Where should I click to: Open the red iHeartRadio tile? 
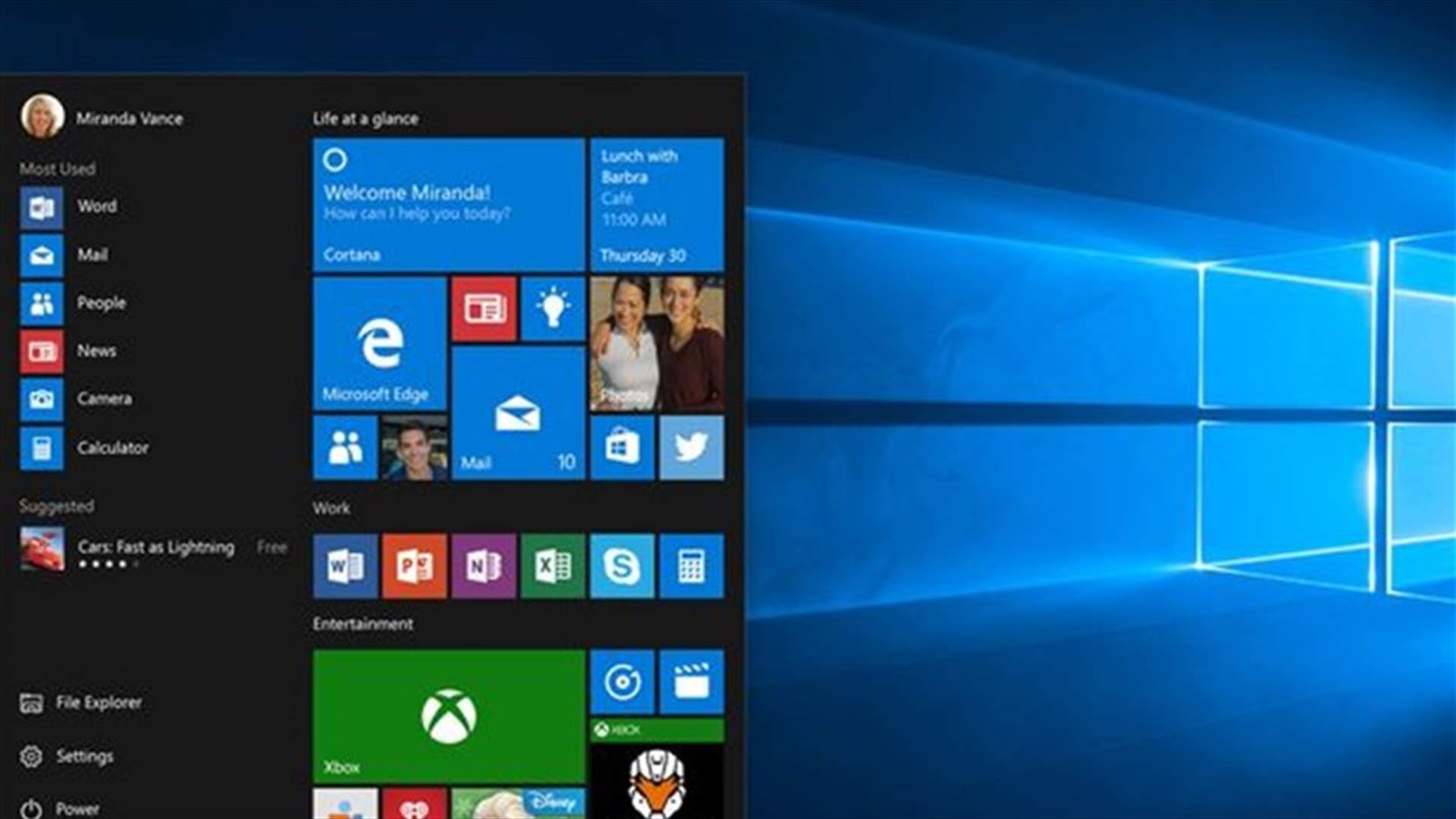tap(414, 804)
